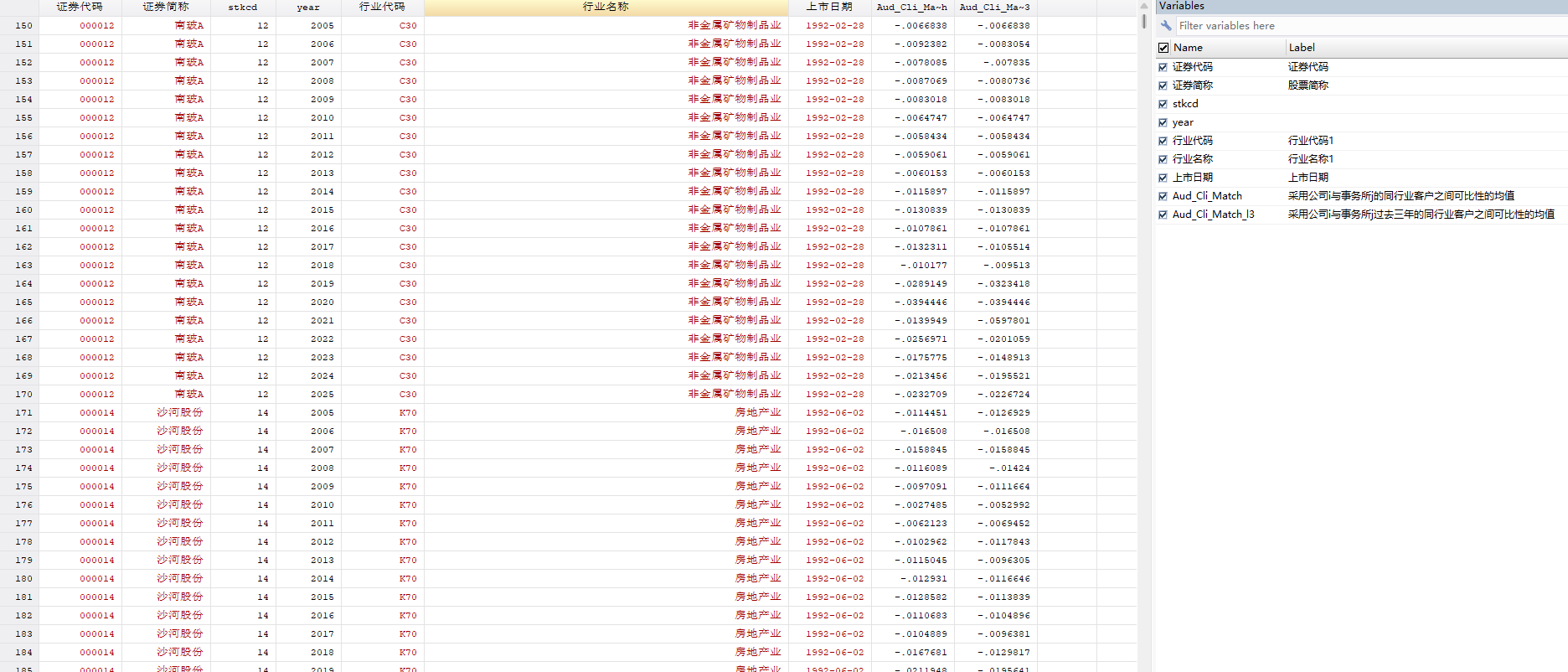Click the highlighted 行业名称 column header
Viewport: 1568px width, 672px height.
606,7
